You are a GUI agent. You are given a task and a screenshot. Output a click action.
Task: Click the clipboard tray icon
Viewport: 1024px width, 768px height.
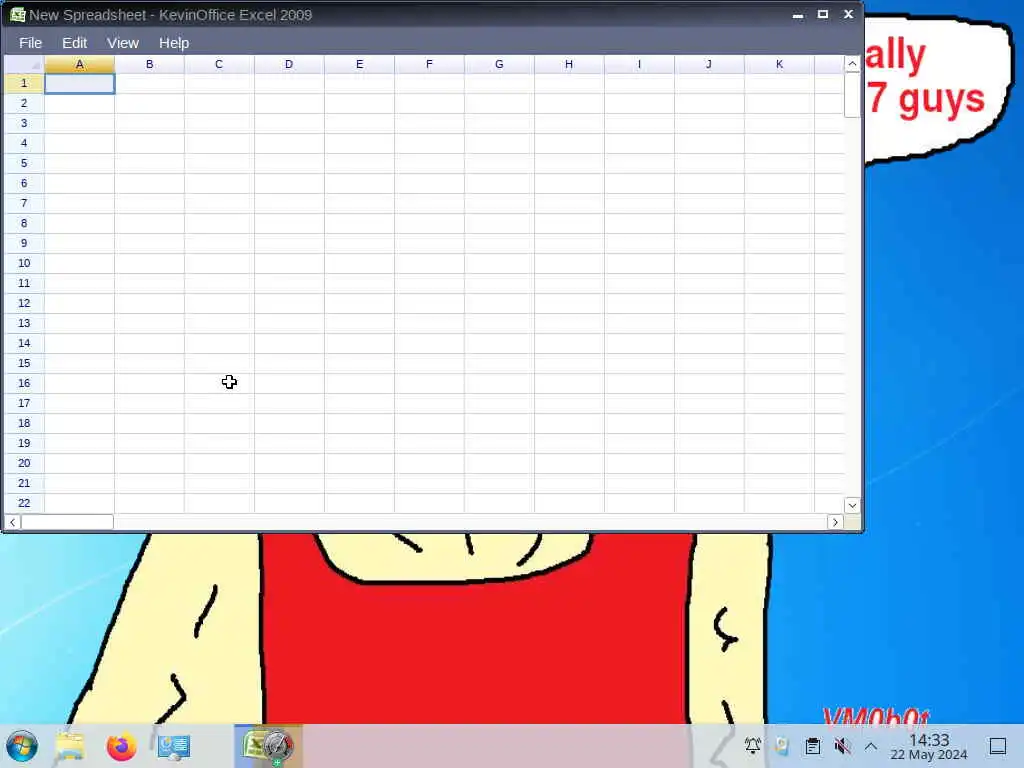pyautogui.click(x=812, y=746)
